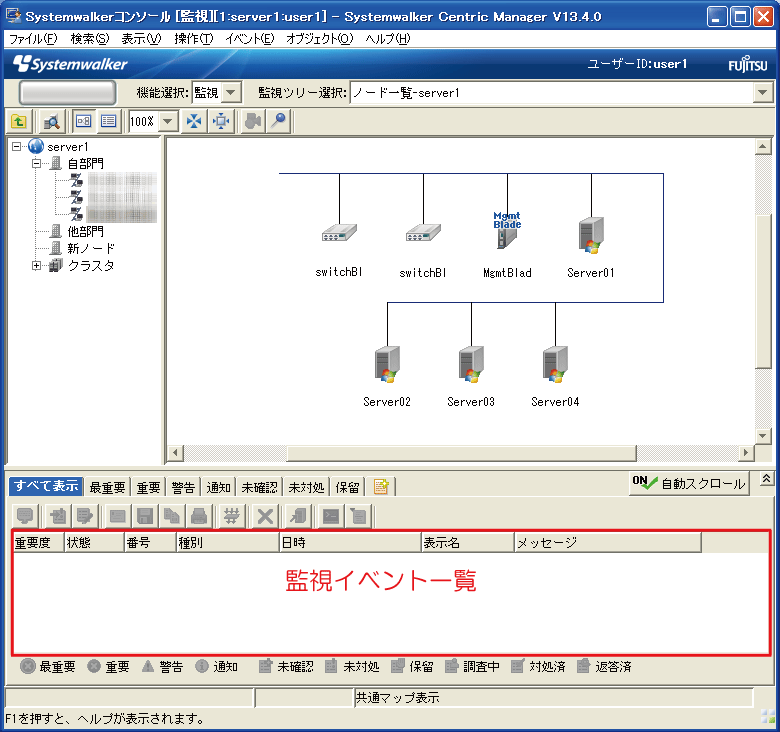The height and width of the screenshot is (732, 780).
Task: Open the 操作(T) menu
Action: click(x=194, y=39)
